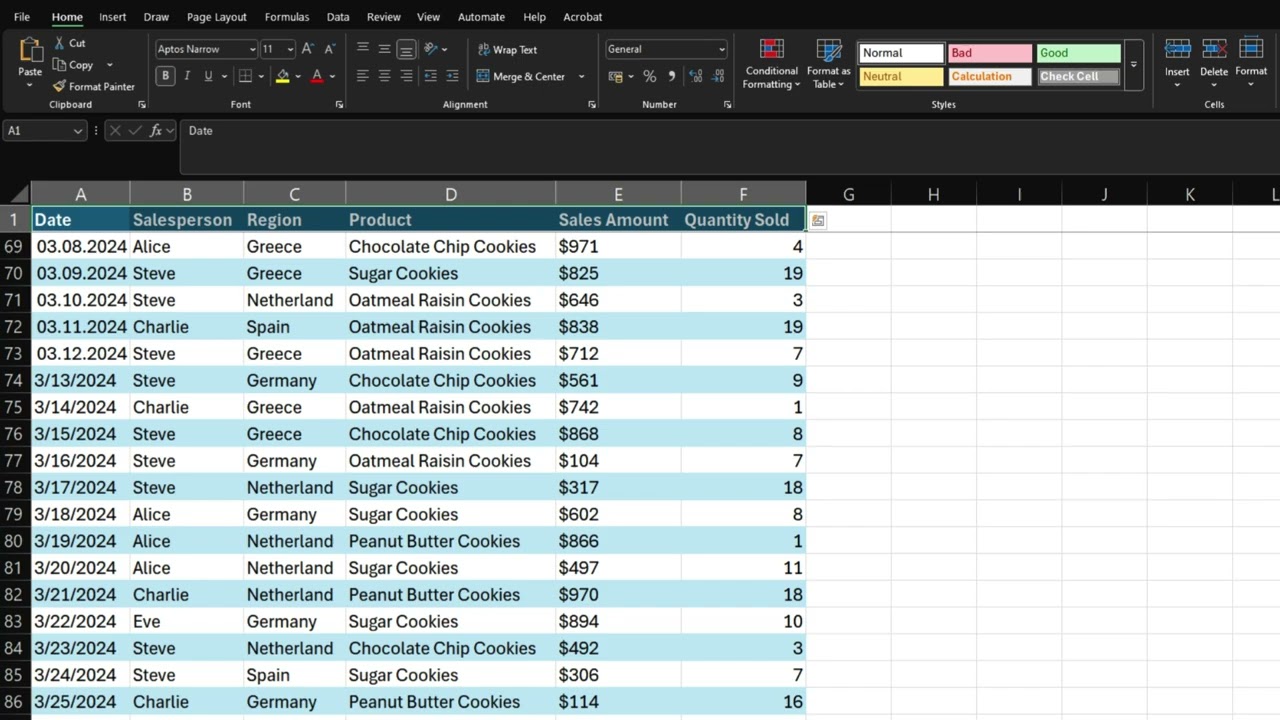Apply the Good cell style
1280x720 pixels.
1078,53
